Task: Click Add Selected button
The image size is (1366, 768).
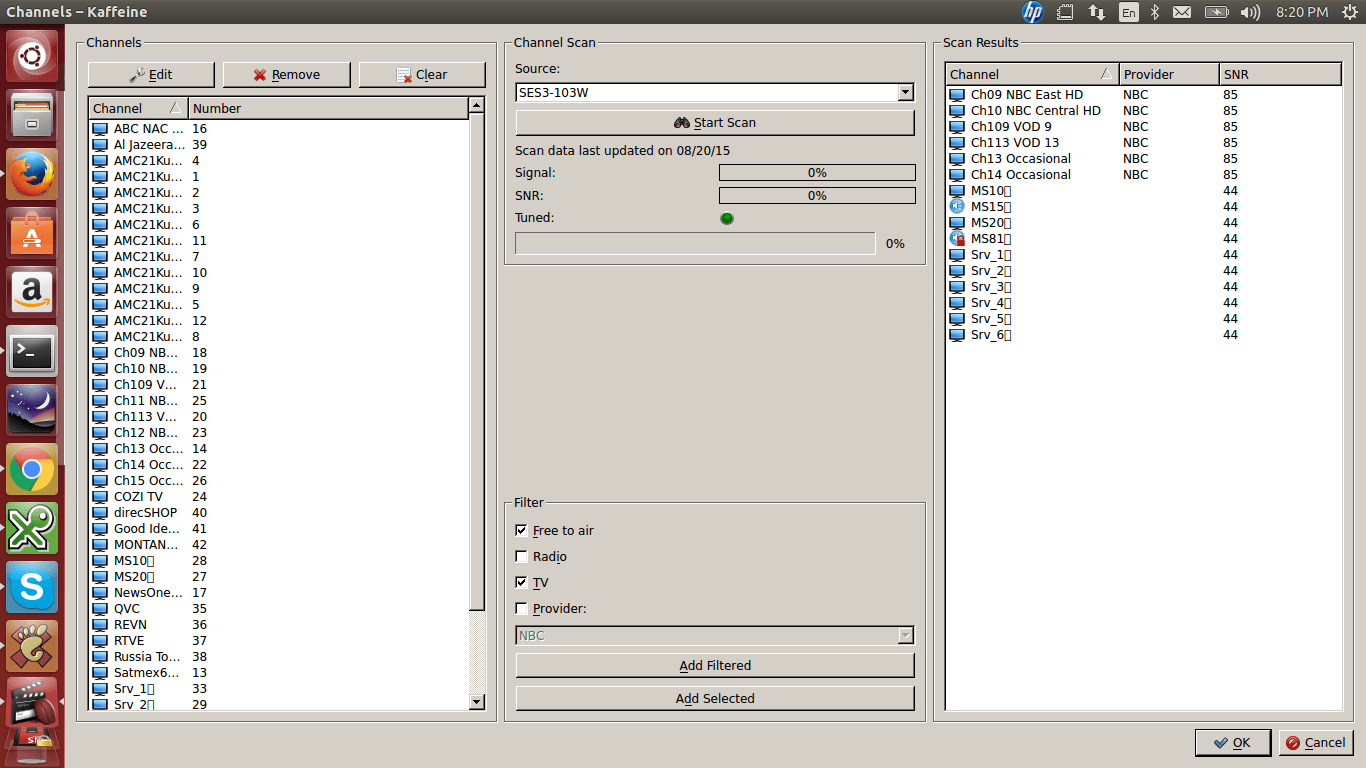Action: tap(715, 698)
